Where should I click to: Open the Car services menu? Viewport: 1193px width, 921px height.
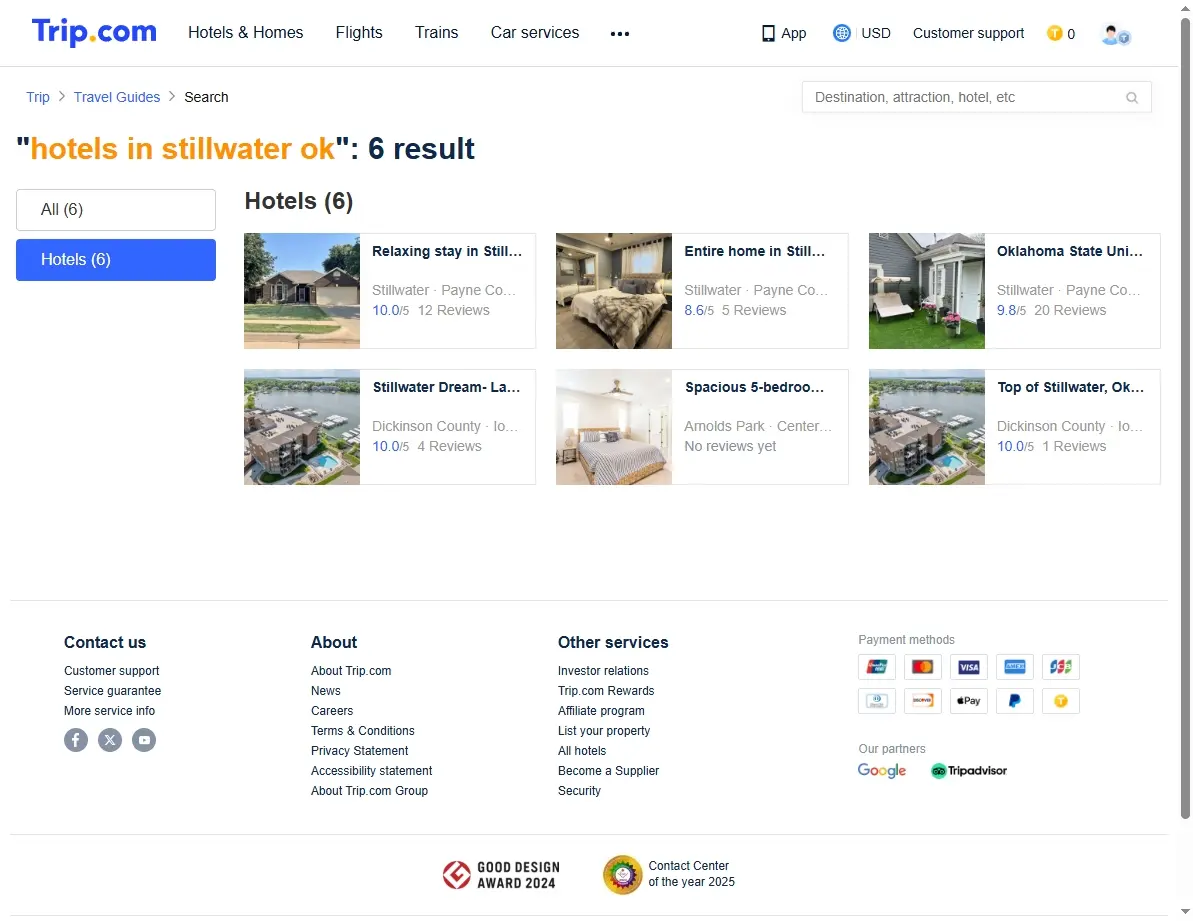coord(535,33)
